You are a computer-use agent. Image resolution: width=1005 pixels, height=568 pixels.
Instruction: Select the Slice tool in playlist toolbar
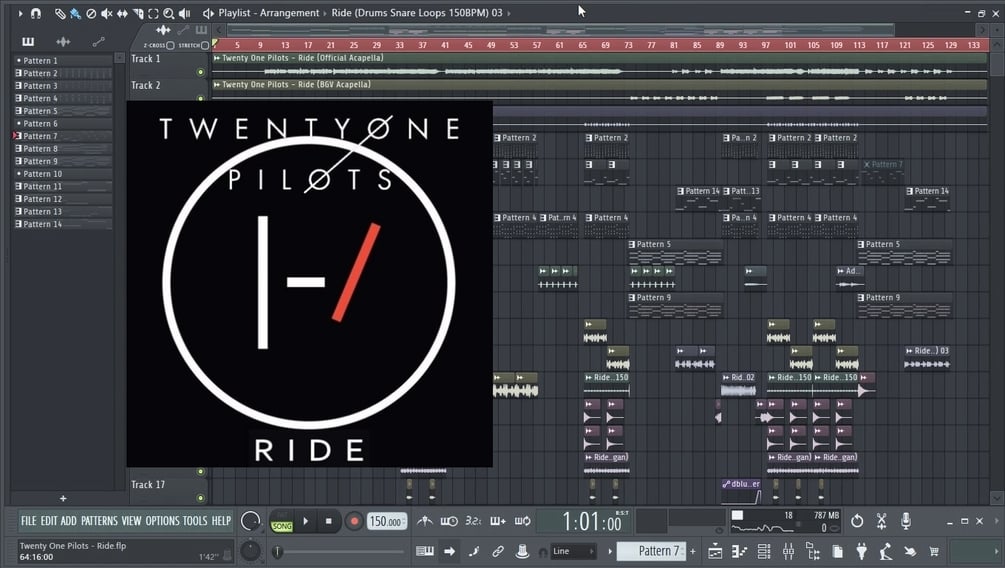click(x=138, y=13)
